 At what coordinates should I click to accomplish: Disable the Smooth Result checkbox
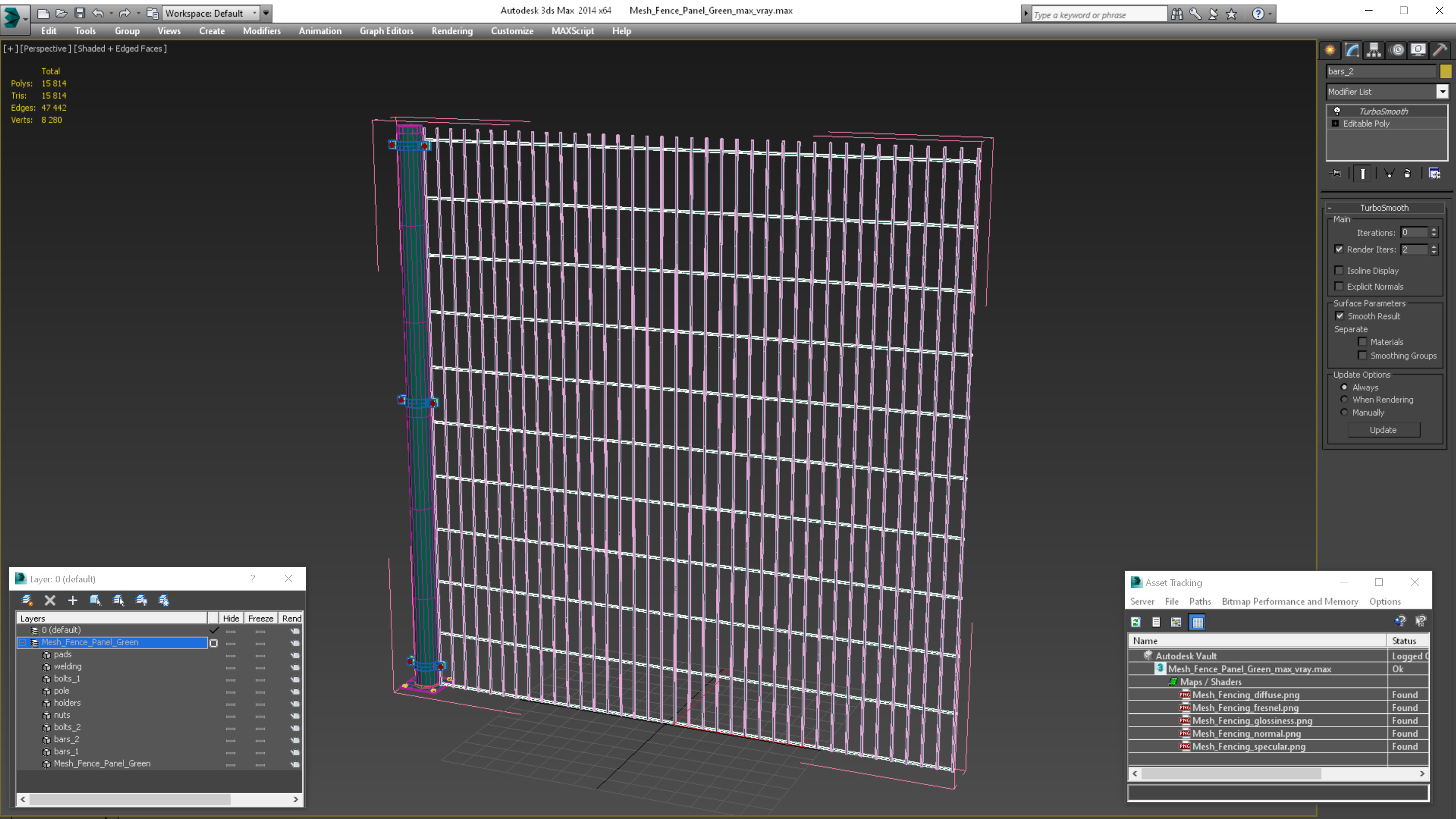1340,316
